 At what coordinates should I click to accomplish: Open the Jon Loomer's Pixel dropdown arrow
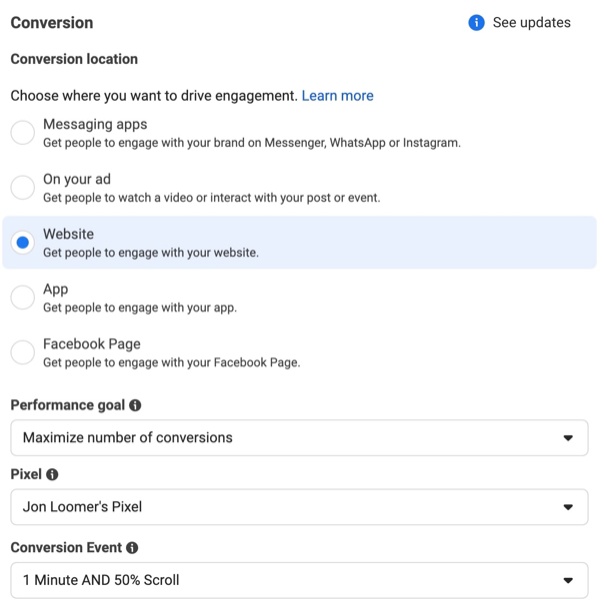[568, 507]
